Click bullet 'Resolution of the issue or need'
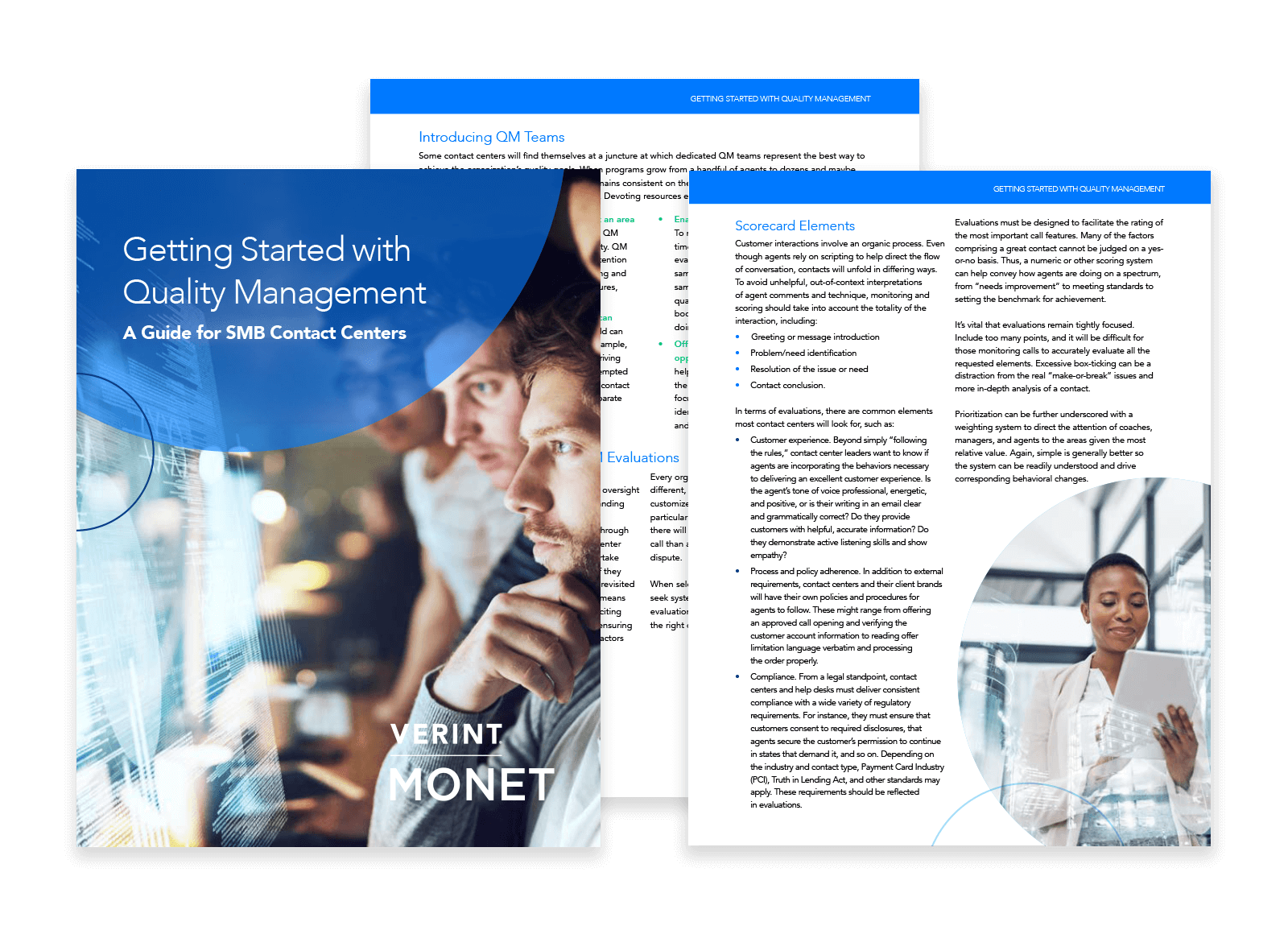 (809, 369)
